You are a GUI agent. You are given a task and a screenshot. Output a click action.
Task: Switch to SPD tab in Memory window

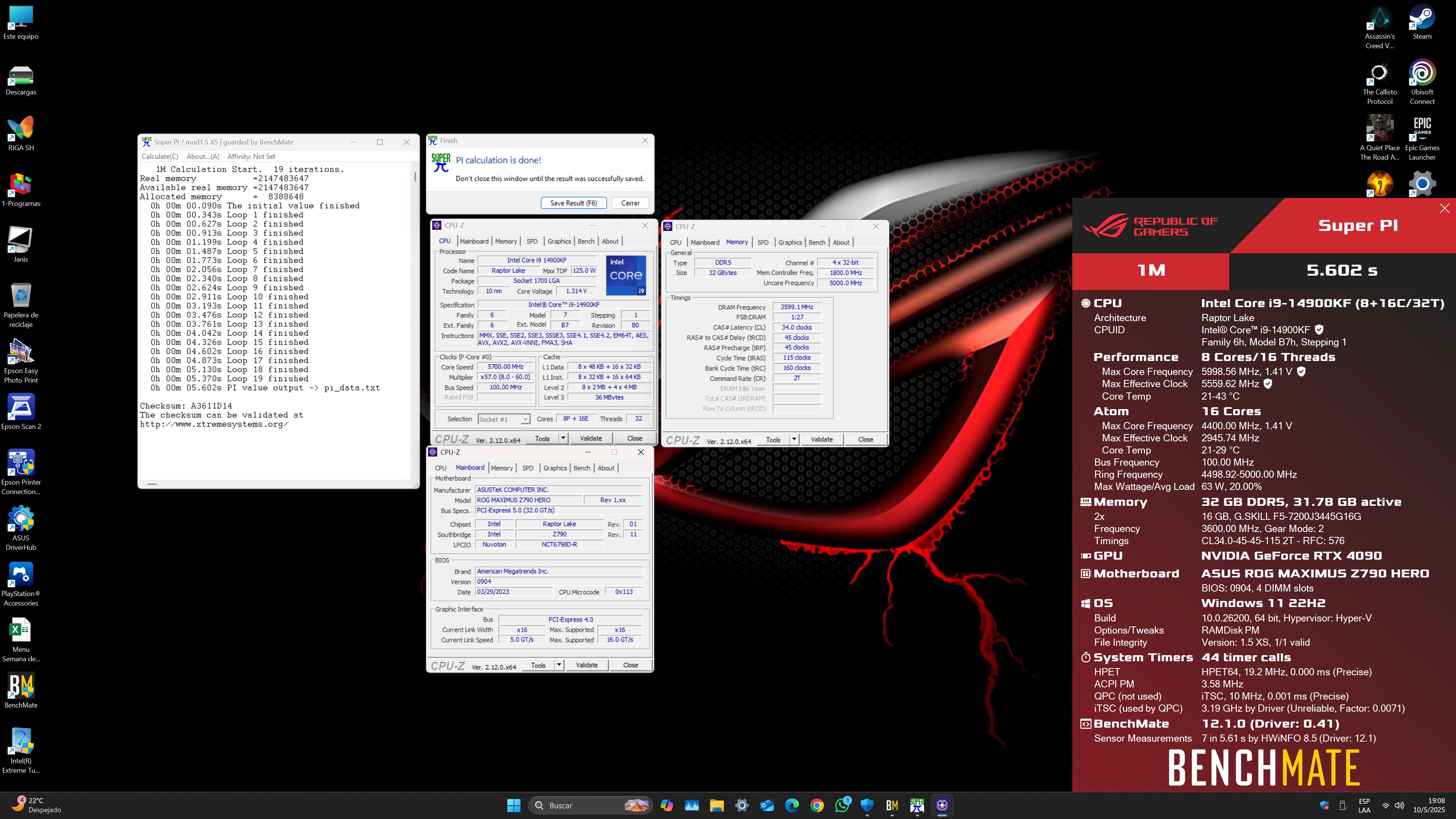[763, 243]
